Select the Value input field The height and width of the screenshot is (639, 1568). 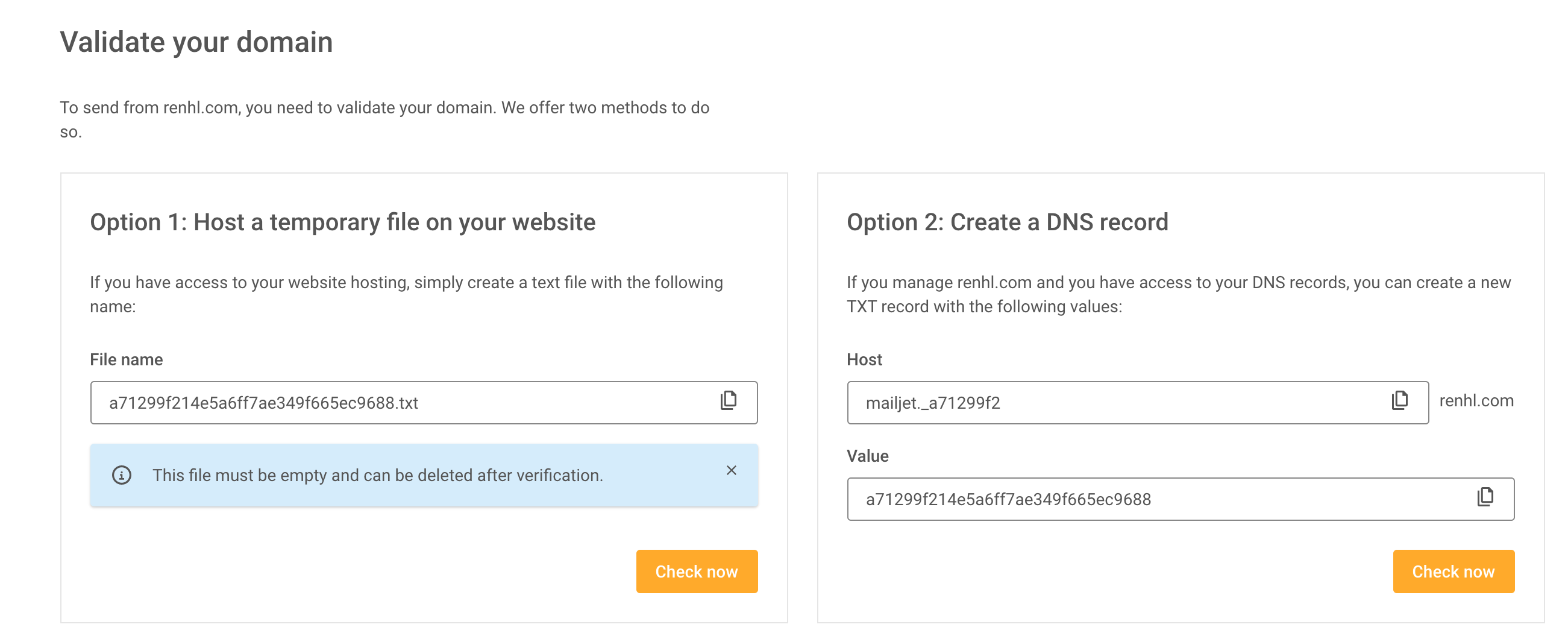pos(1181,499)
